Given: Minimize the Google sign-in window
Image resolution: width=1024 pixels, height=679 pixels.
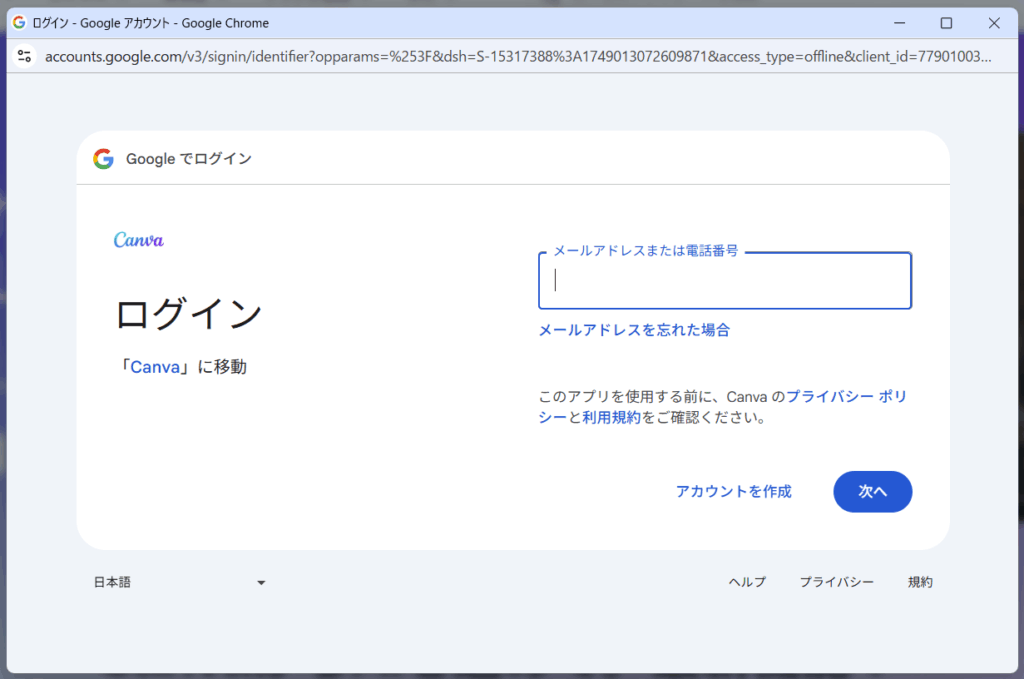Looking at the screenshot, I should (x=899, y=23).
